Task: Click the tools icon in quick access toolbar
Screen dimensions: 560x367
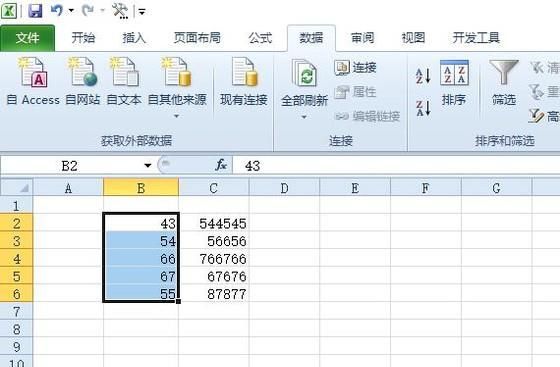Action: click(120, 11)
